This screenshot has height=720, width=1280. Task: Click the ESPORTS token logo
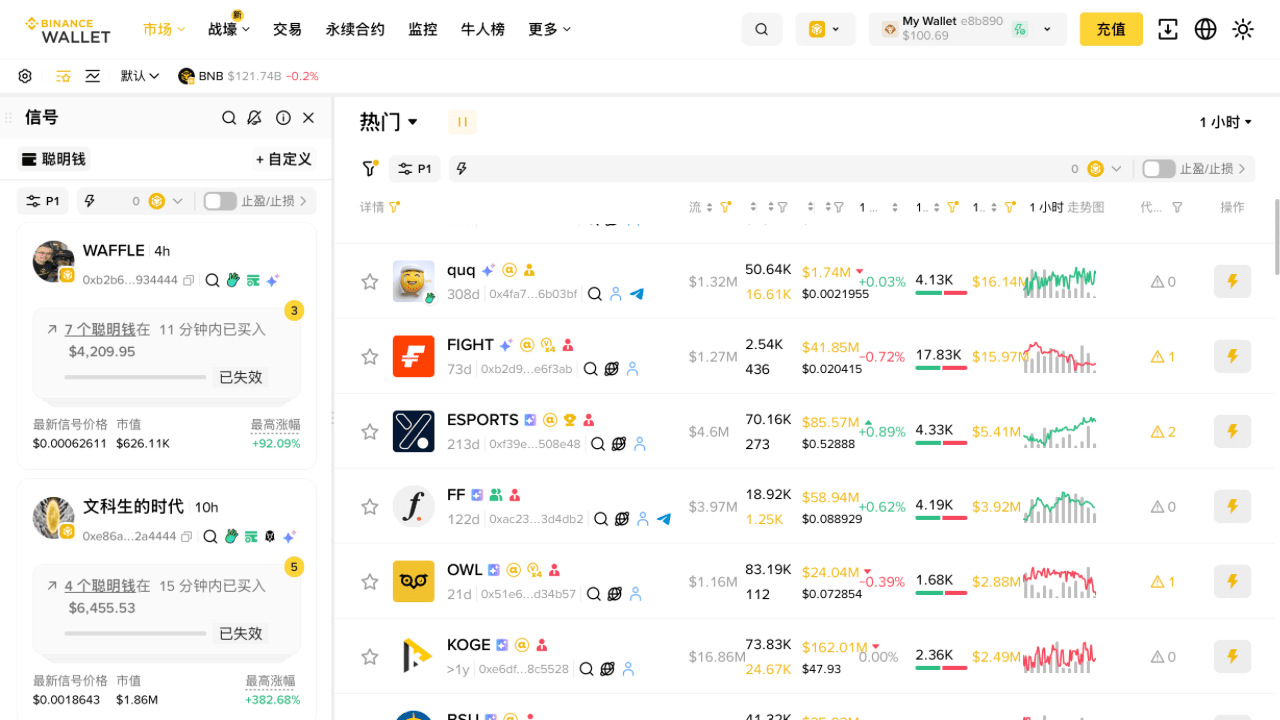point(413,431)
